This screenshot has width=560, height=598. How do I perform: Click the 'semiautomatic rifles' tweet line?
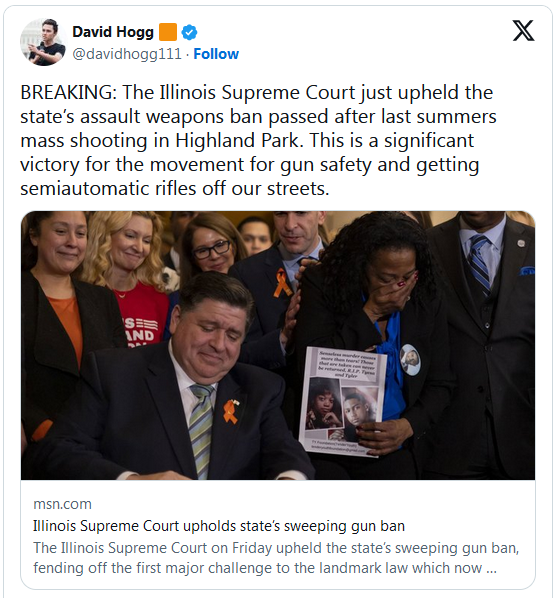click(174, 188)
